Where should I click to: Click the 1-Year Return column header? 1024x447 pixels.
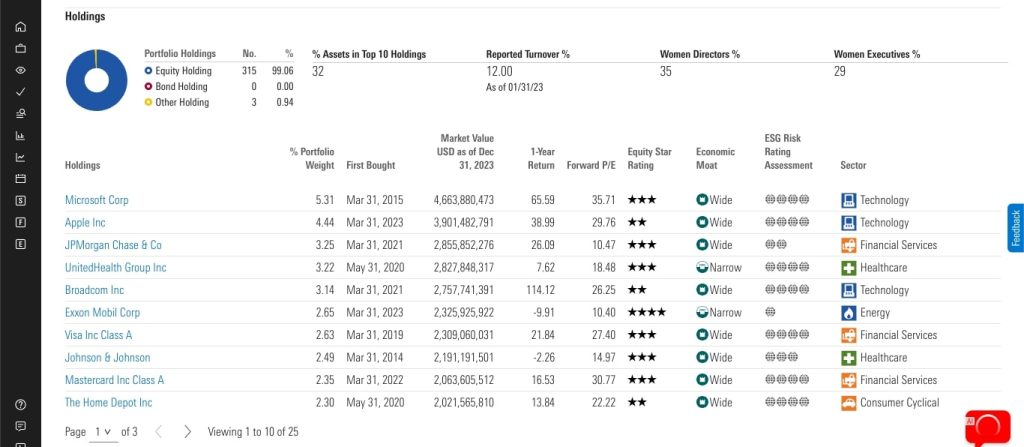click(x=541, y=158)
